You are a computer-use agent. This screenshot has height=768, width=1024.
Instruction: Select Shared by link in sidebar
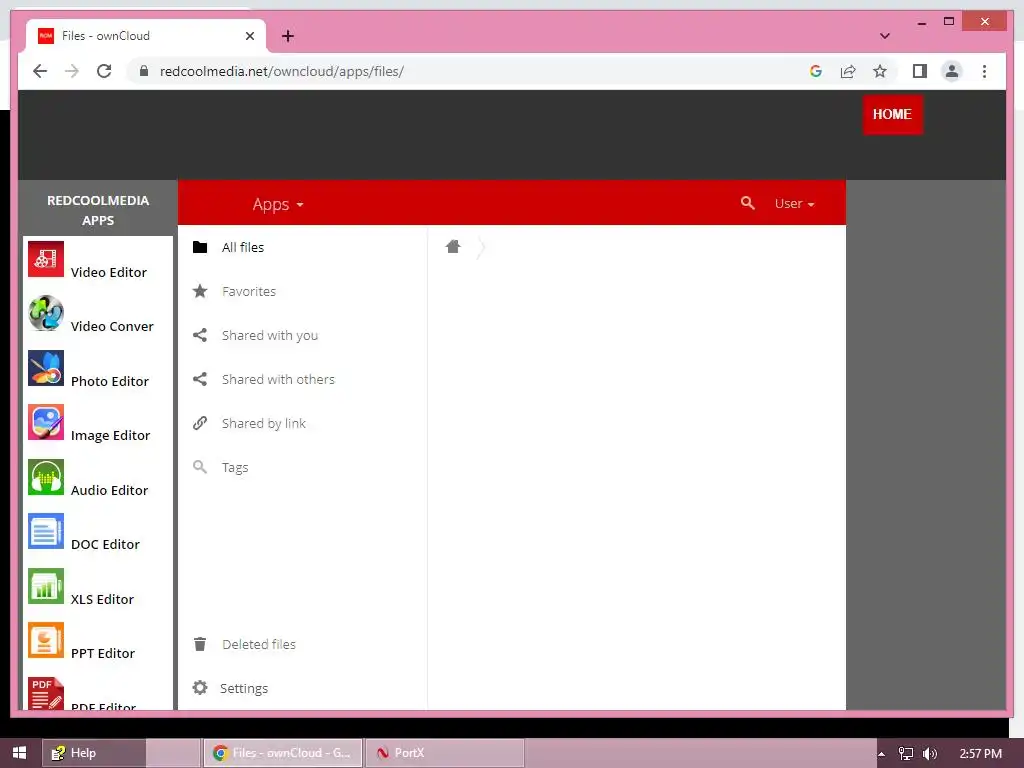coord(264,423)
